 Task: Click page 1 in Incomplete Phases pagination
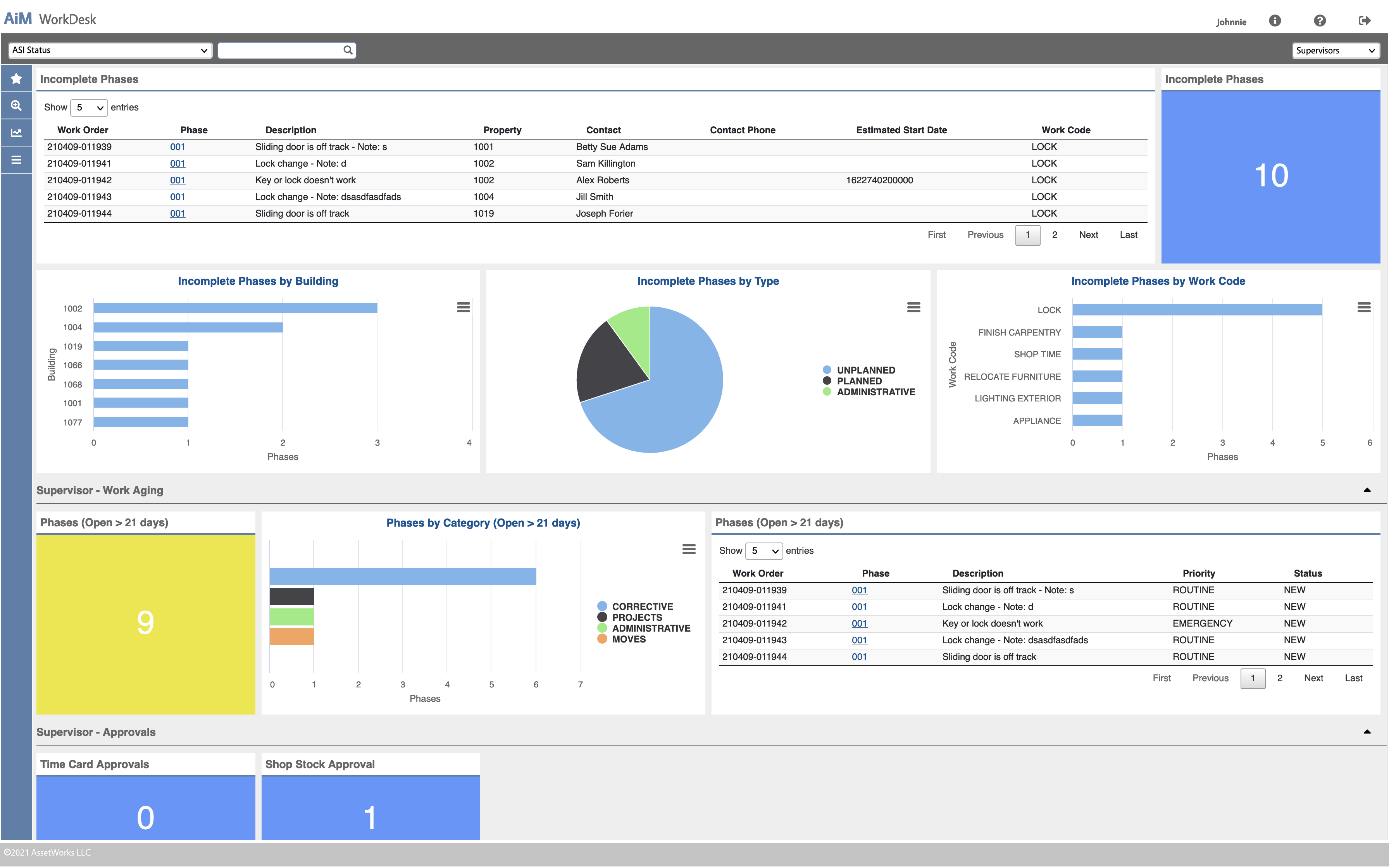1027,235
